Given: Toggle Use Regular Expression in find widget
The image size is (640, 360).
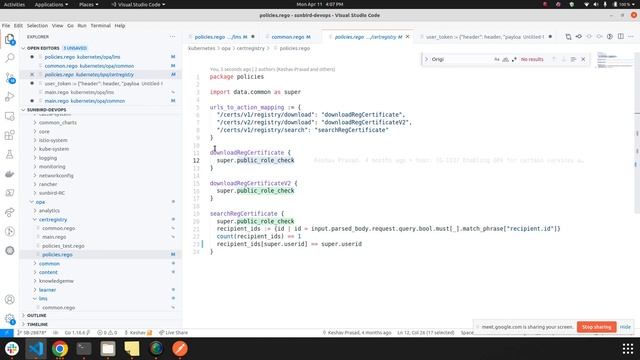Looking at the screenshot, I should coord(514,59).
